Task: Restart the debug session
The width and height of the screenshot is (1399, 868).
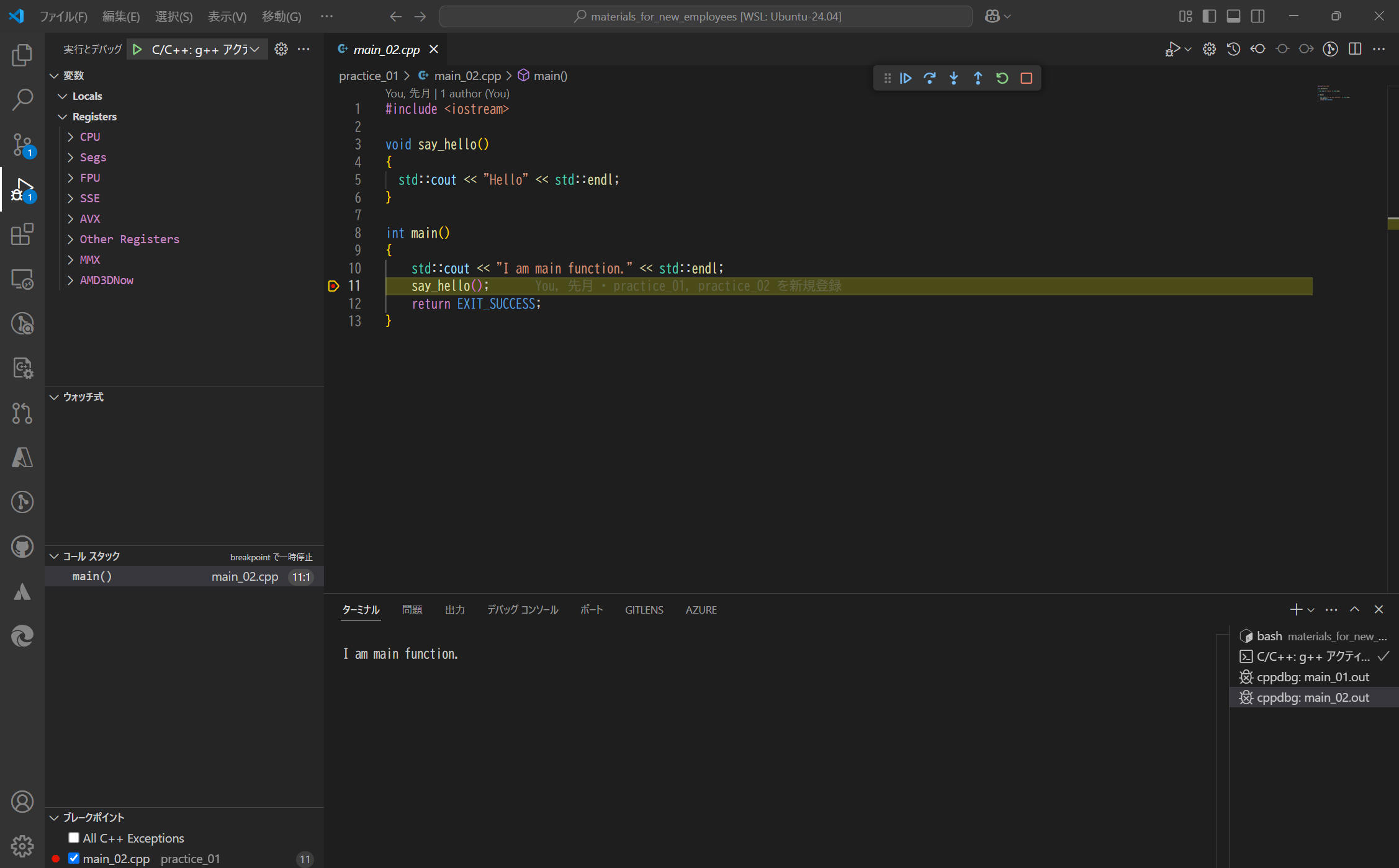Action: click(x=1002, y=78)
